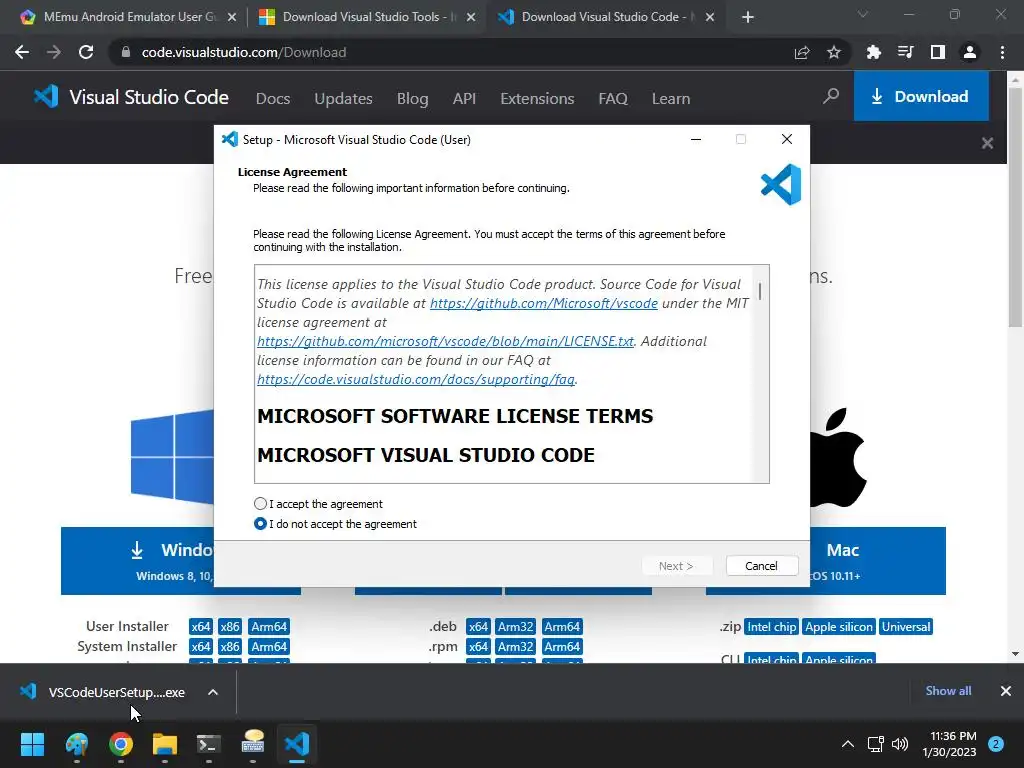Bookmark this page with star icon
1024x768 pixels.
point(834,52)
